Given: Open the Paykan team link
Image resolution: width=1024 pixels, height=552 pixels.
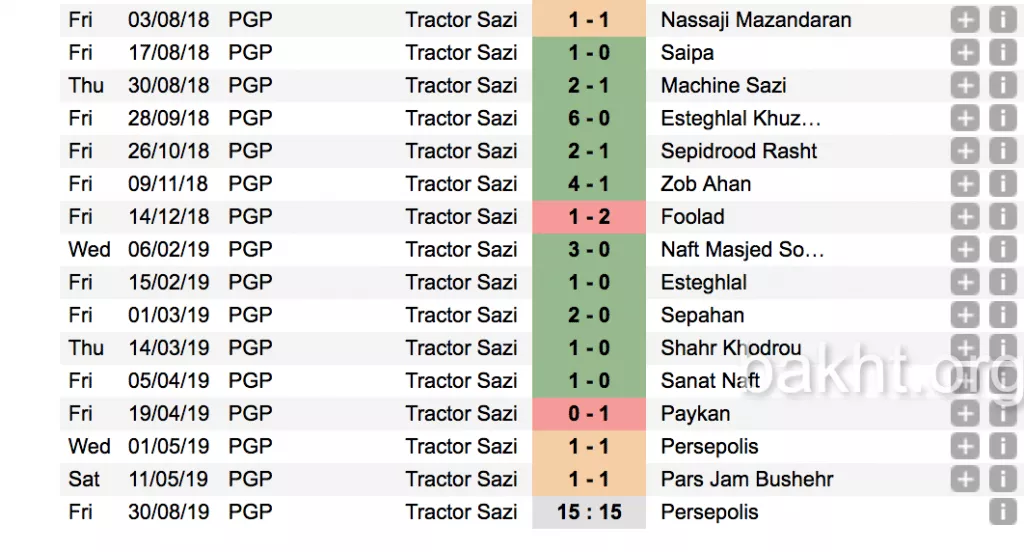Looking at the screenshot, I should point(695,413).
